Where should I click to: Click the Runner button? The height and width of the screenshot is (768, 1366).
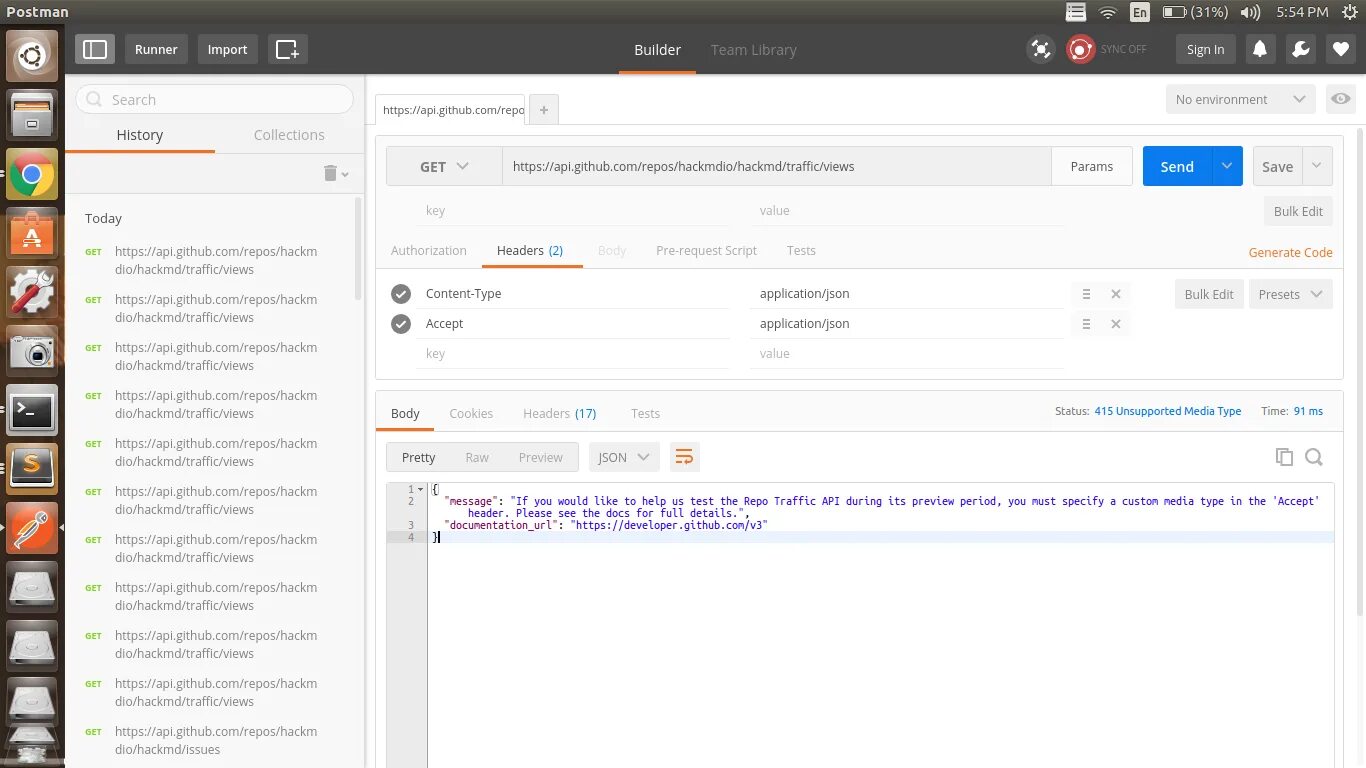coord(156,49)
